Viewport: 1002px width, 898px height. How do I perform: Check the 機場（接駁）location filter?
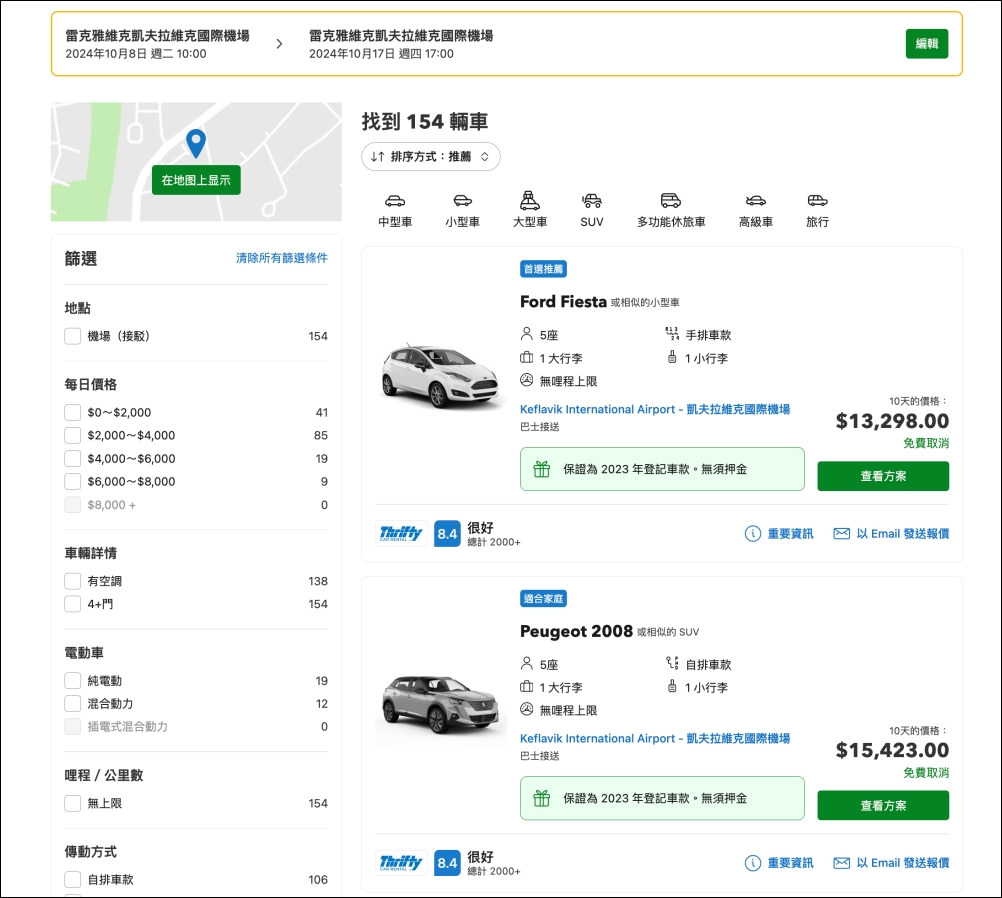point(73,336)
